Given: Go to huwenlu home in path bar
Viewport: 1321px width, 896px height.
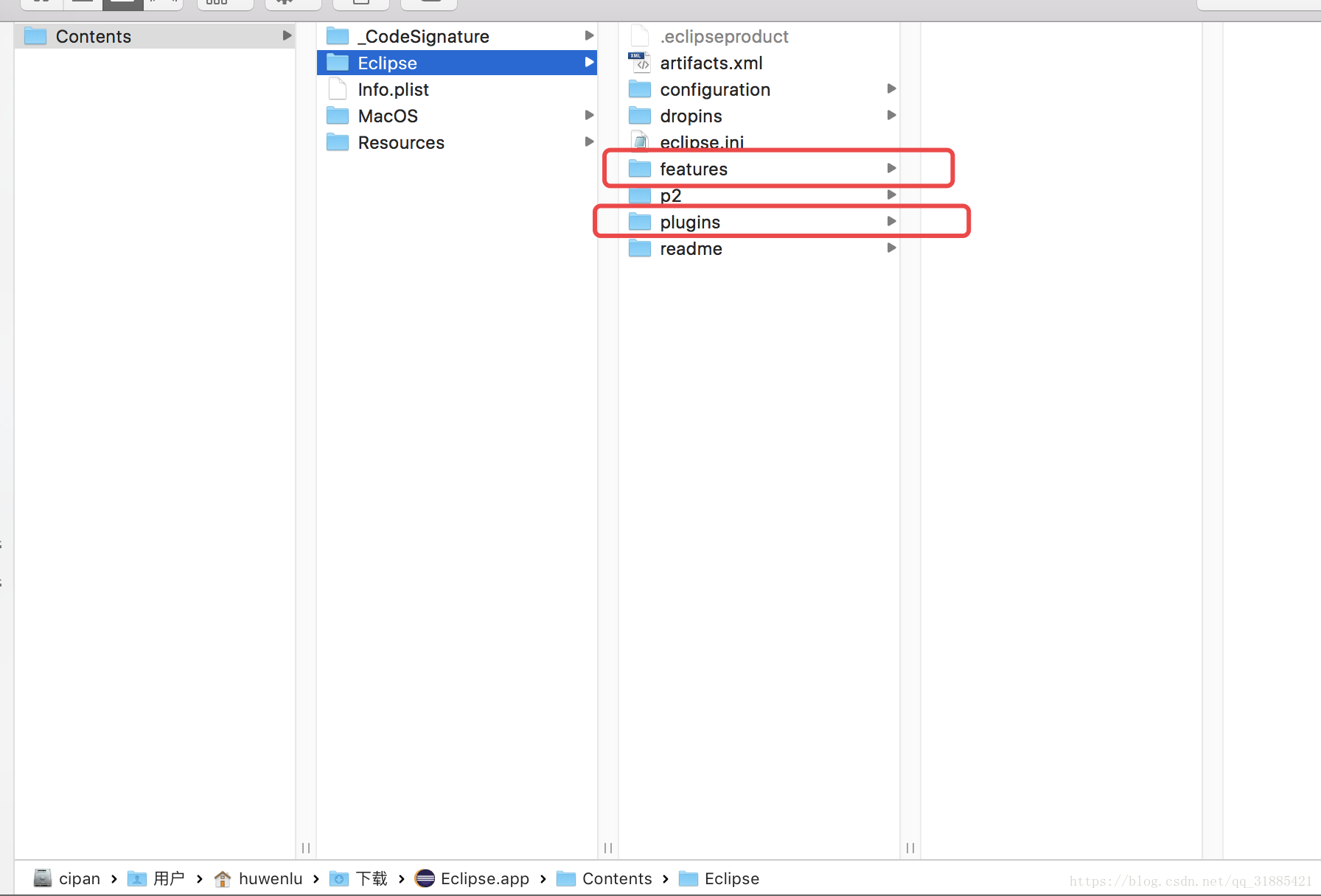Looking at the screenshot, I should (x=258, y=878).
